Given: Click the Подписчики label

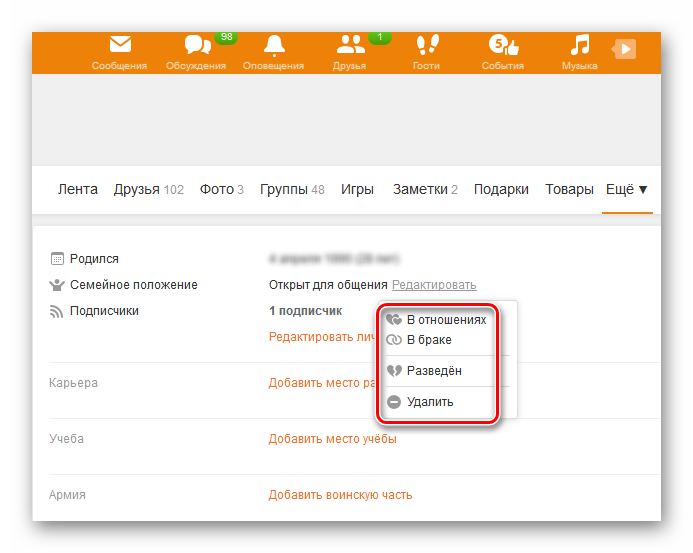Looking at the screenshot, I should pyautogui.click(x=104, y=311).
